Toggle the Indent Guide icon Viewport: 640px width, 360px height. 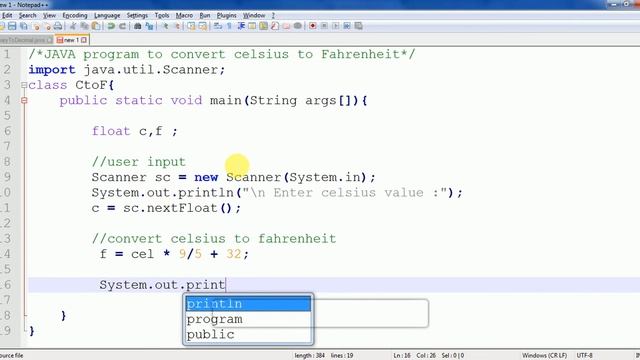tap(241, 26)
